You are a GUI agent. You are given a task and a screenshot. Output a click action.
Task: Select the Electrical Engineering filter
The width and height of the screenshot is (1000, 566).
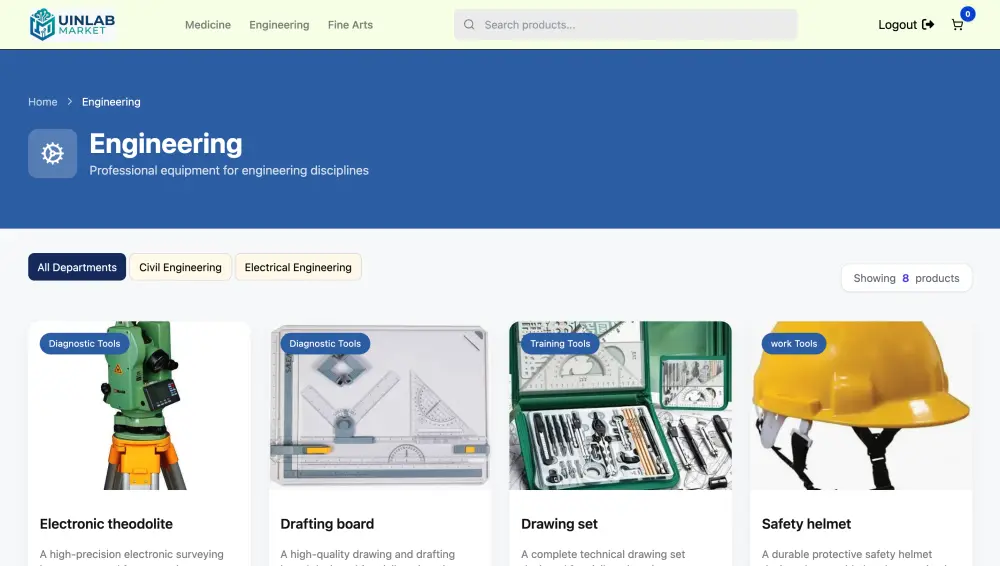tap(298, 267)
